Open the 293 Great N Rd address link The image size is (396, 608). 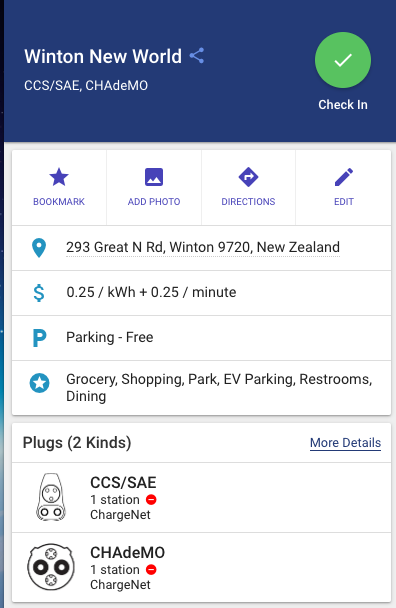203,247
